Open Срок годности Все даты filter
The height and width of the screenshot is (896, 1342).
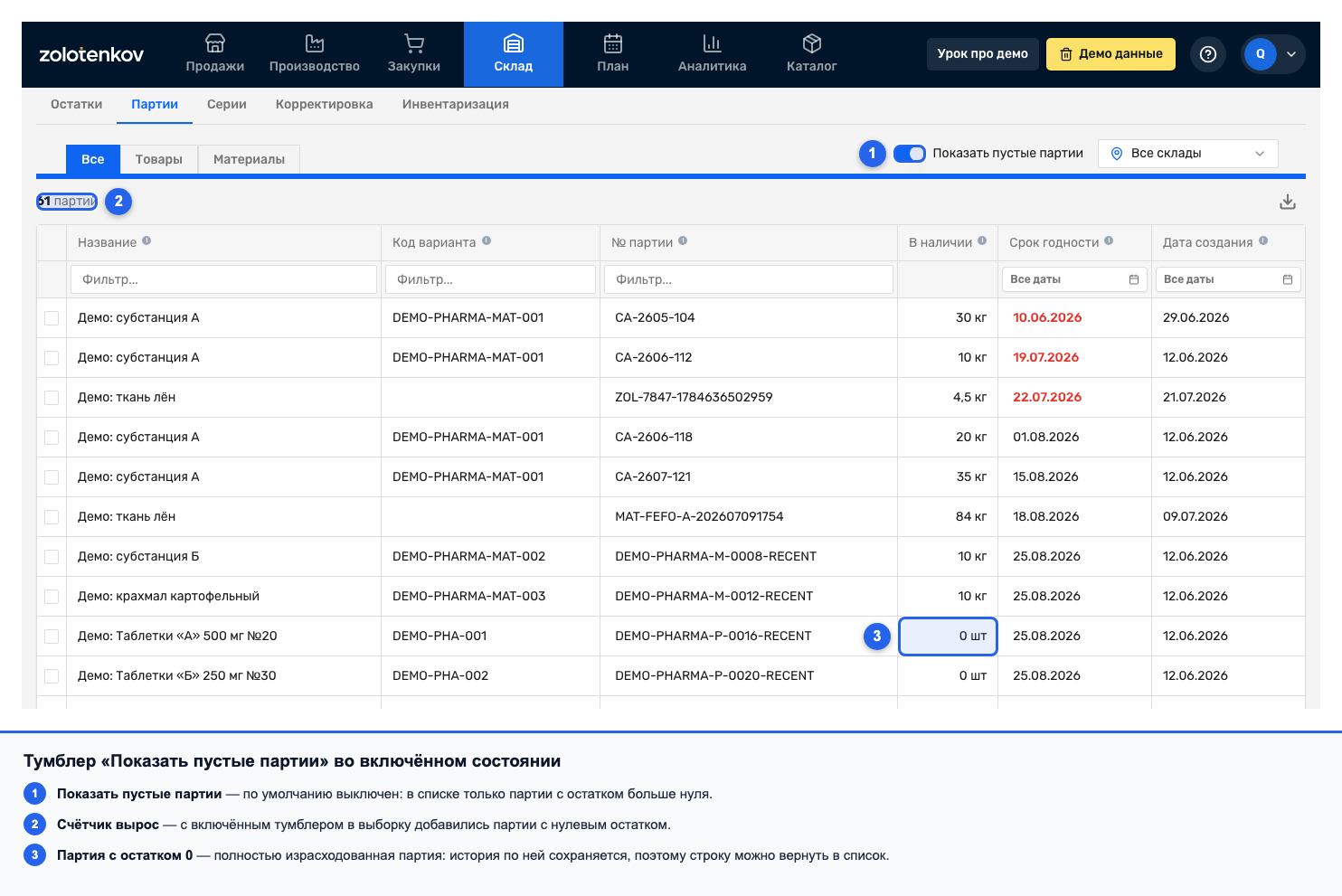click(x=1074, y=279)
